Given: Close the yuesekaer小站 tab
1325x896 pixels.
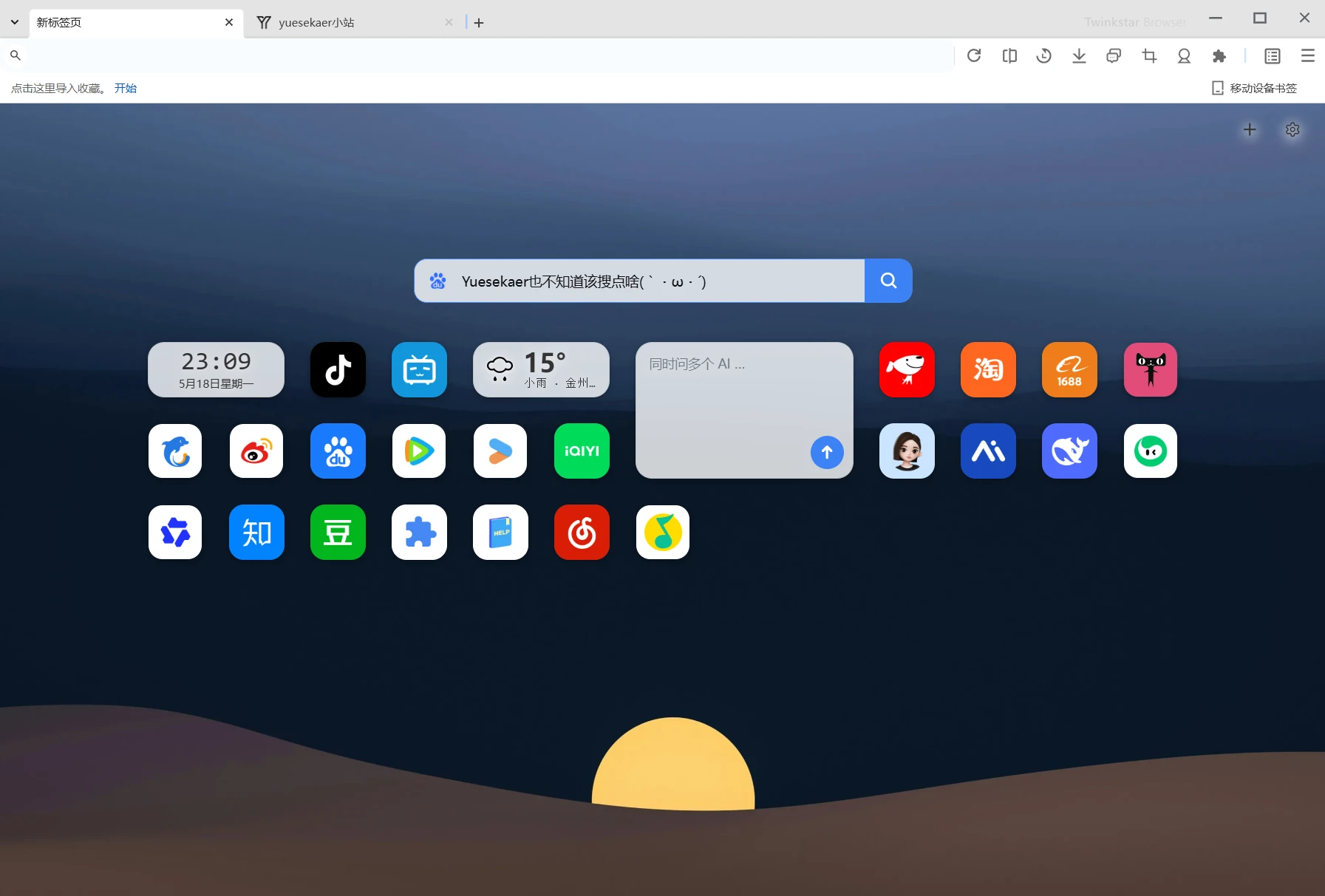Looking at the screenshot, I should tap(449, 22).
